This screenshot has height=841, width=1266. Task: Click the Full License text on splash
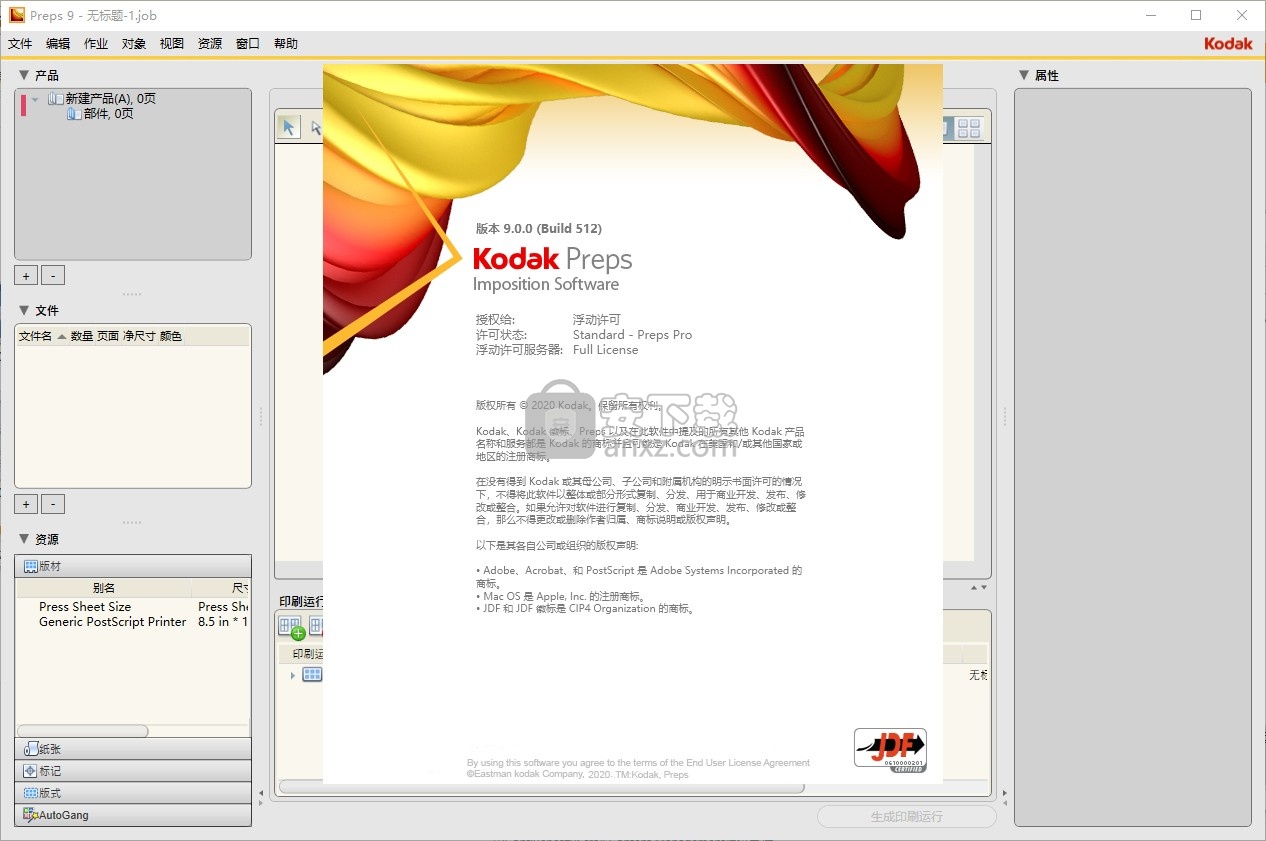click(x=605, y=350)
